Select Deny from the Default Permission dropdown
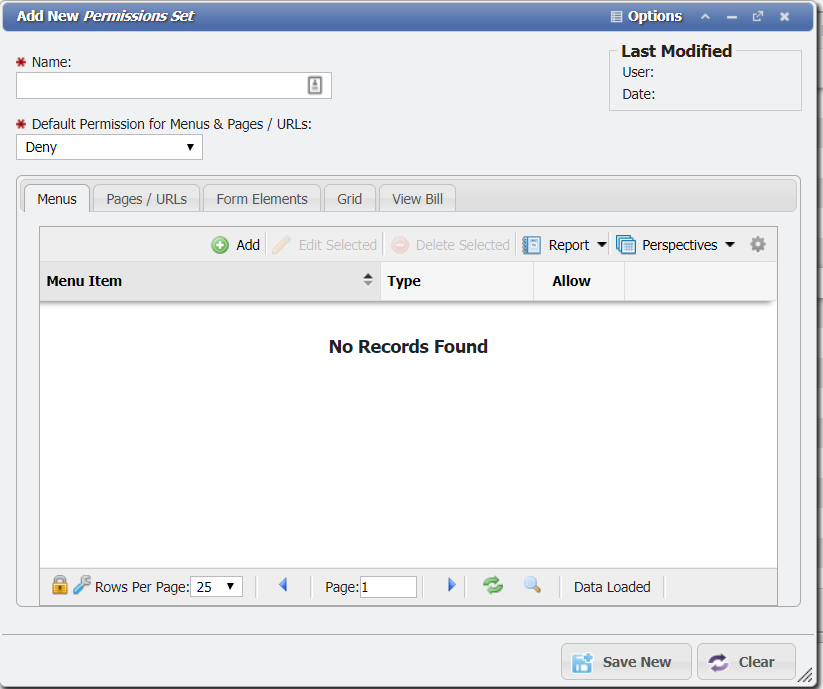Image resolution: width=823 pixels, height=689 pixels. [108, 147]
